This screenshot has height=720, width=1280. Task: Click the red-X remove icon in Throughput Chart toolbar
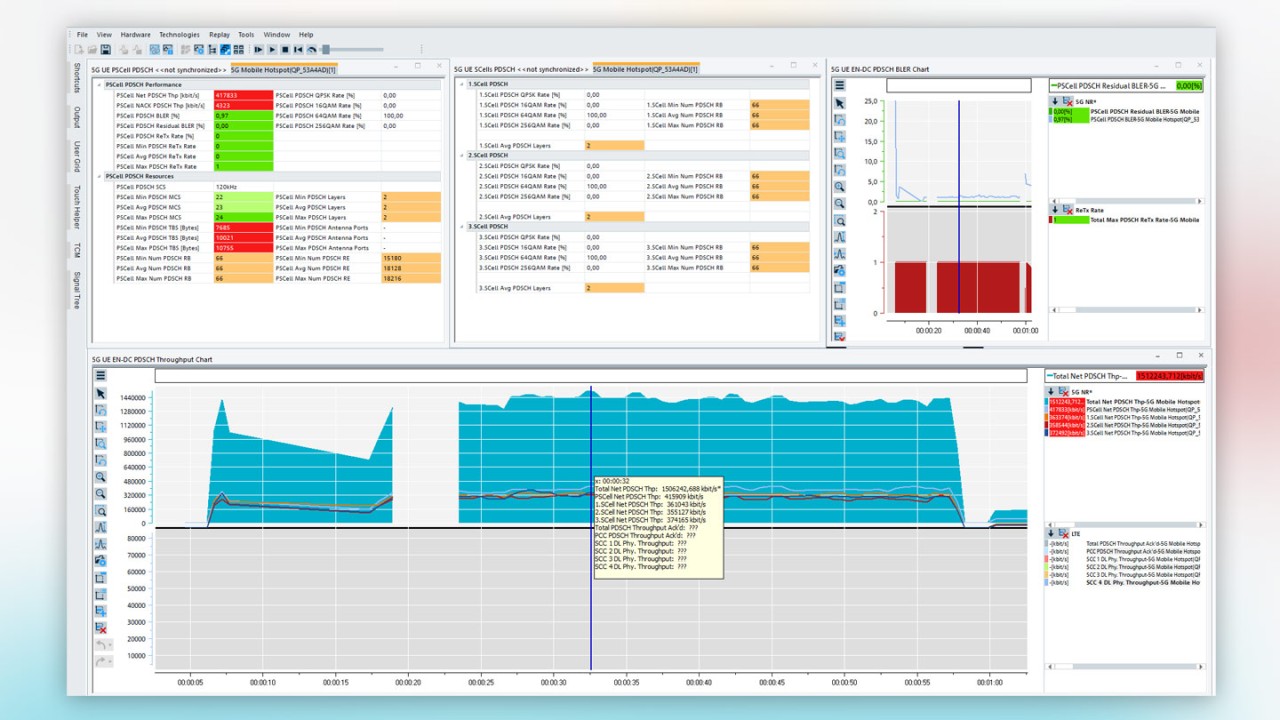coord(101,627)
